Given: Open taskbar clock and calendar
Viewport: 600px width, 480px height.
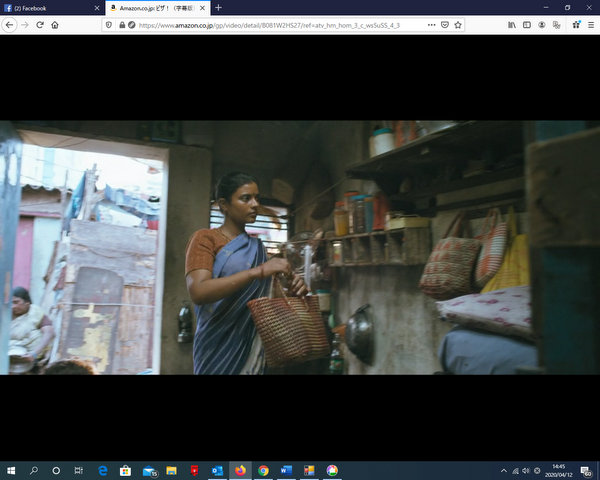Looking at the screenshot, I should pyautogui.click(x=559, y=471).
